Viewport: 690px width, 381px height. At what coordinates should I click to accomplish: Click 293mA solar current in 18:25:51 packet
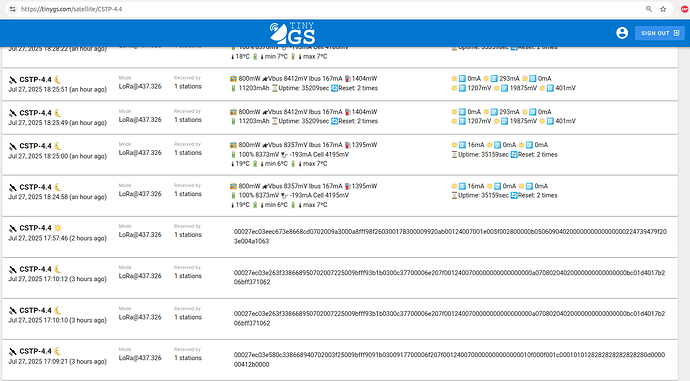point(509,78)
